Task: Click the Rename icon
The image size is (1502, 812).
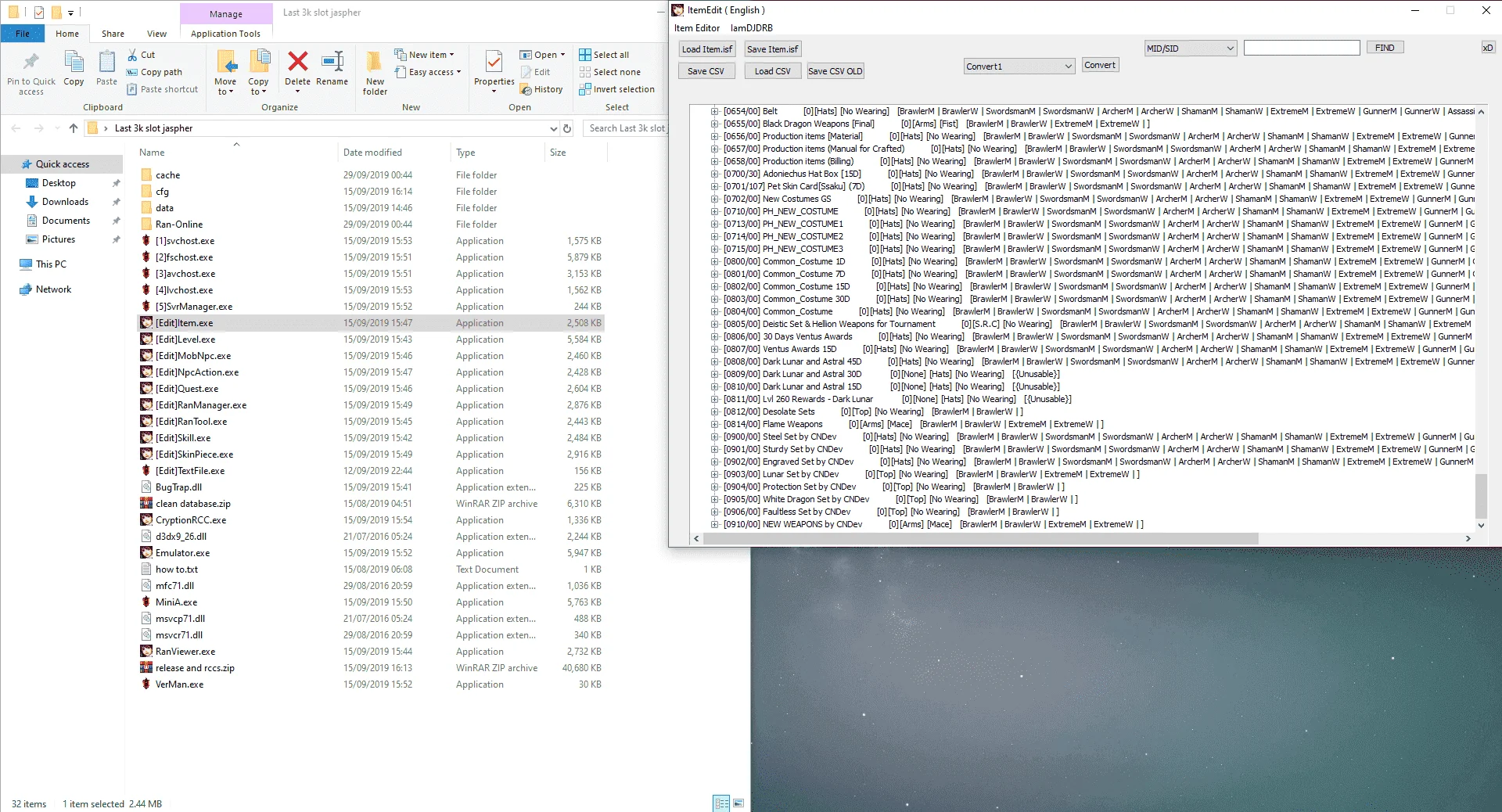Action: pyautogui.click(x=332, y=61)
